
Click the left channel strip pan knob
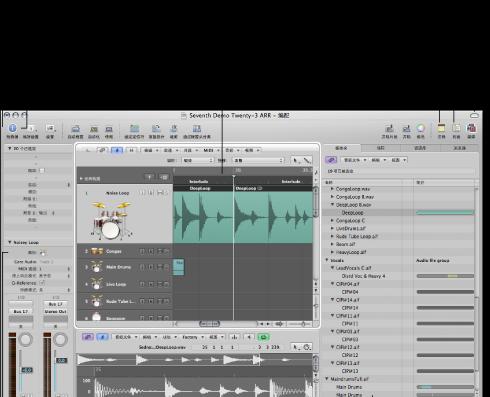point(25,339)
